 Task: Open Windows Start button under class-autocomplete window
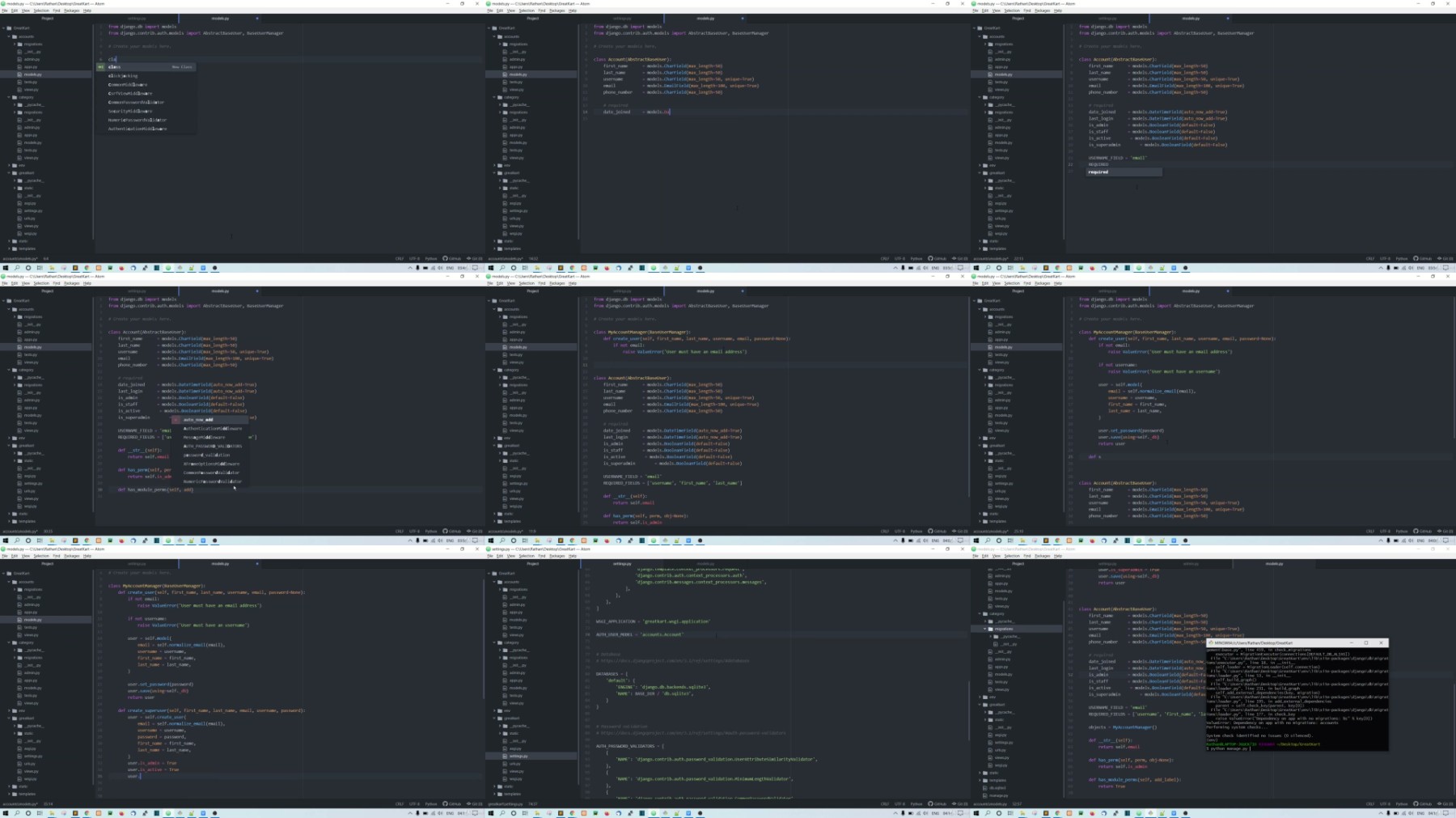5,268
